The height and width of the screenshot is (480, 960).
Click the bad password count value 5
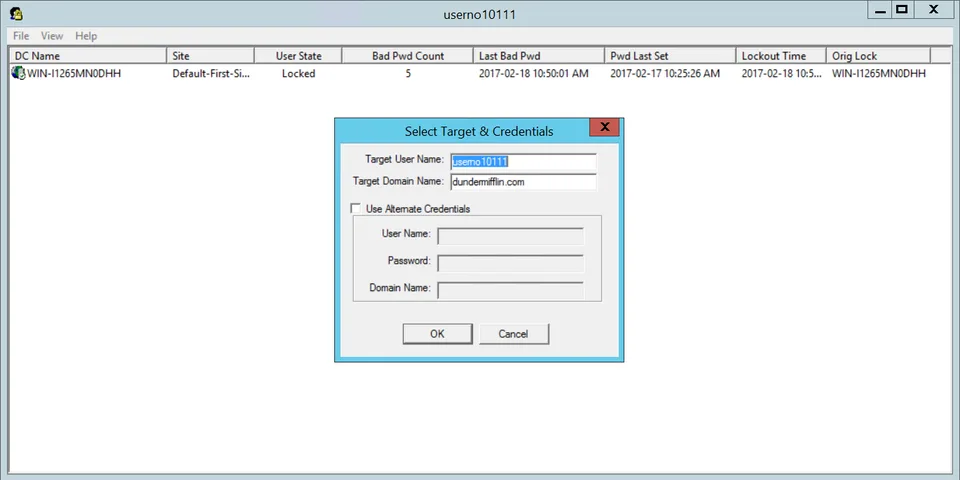point(408,73)
